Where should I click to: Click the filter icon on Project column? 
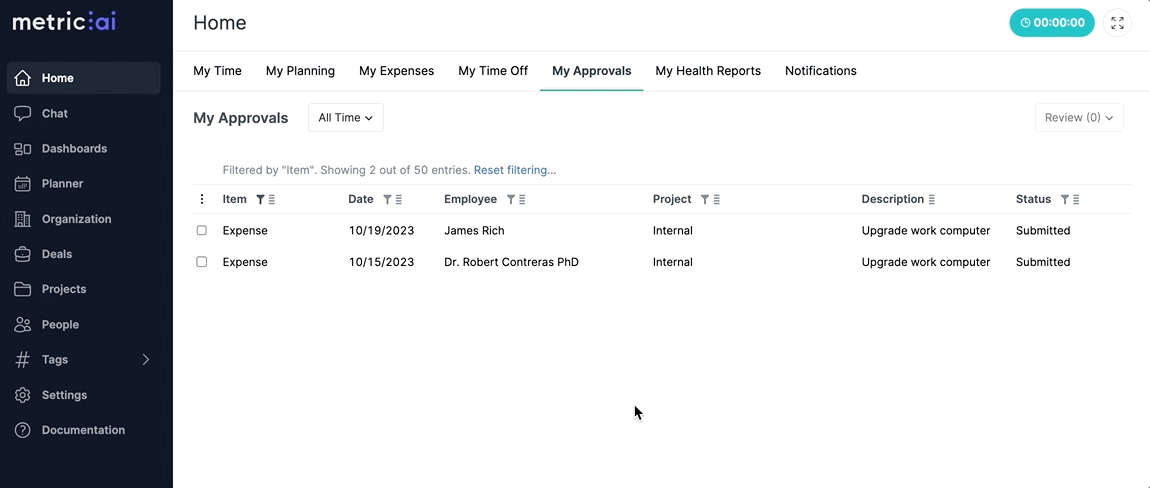click(x=705, y=200)
